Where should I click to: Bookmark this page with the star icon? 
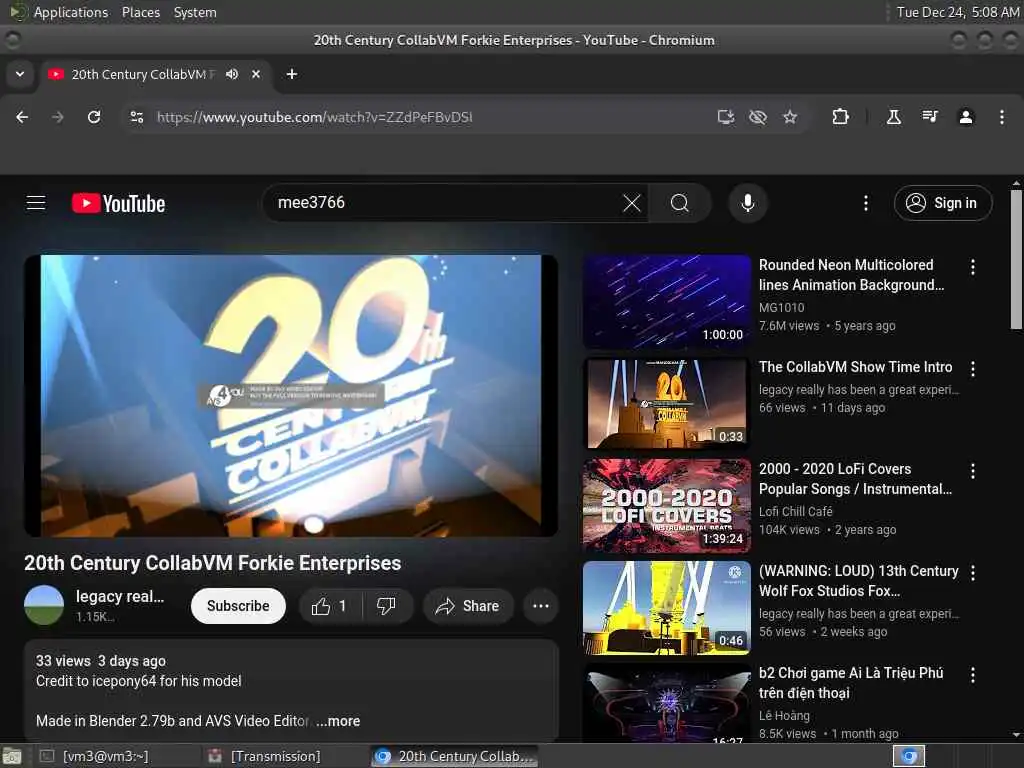[x=790, y=117]
